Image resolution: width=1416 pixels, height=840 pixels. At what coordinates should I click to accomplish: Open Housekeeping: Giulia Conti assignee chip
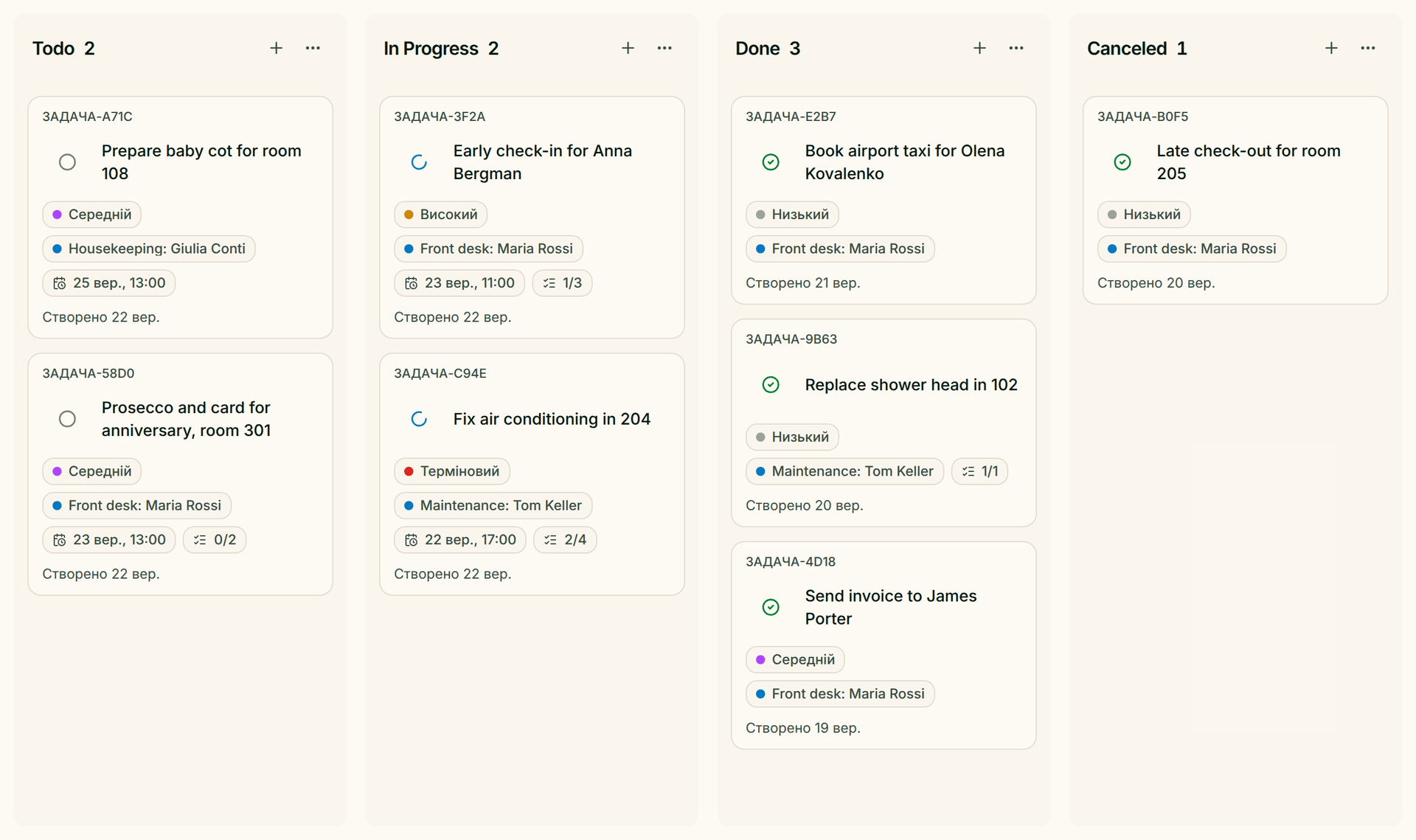coord(149,249)
